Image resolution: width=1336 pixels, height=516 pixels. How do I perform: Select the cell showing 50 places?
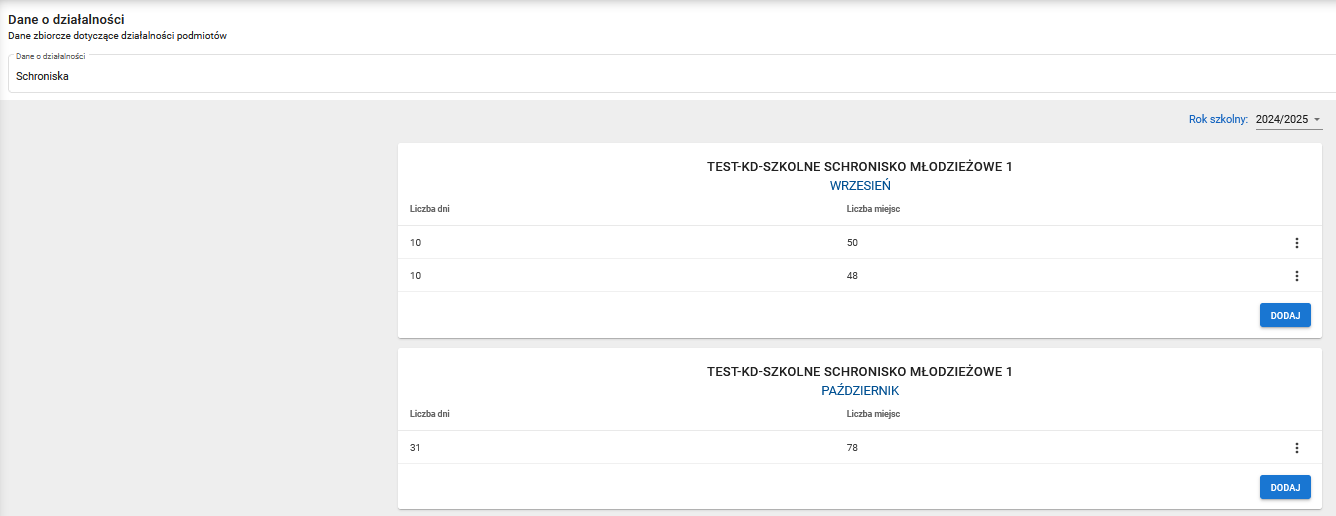click(852, 243)
